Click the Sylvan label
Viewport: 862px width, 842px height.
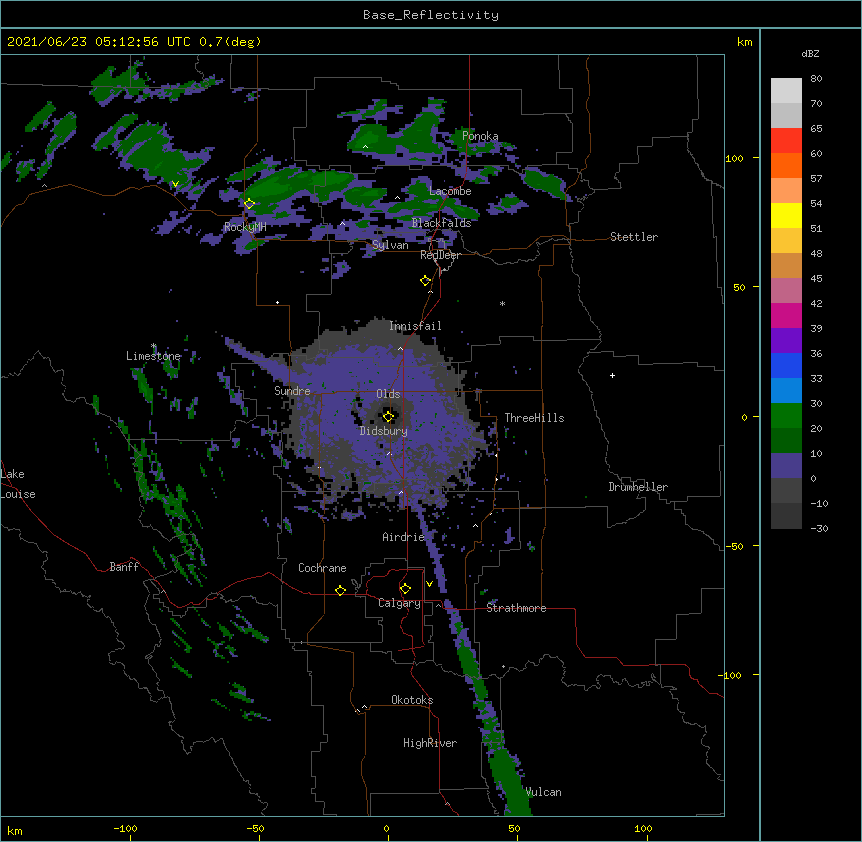tap(390, 245)
